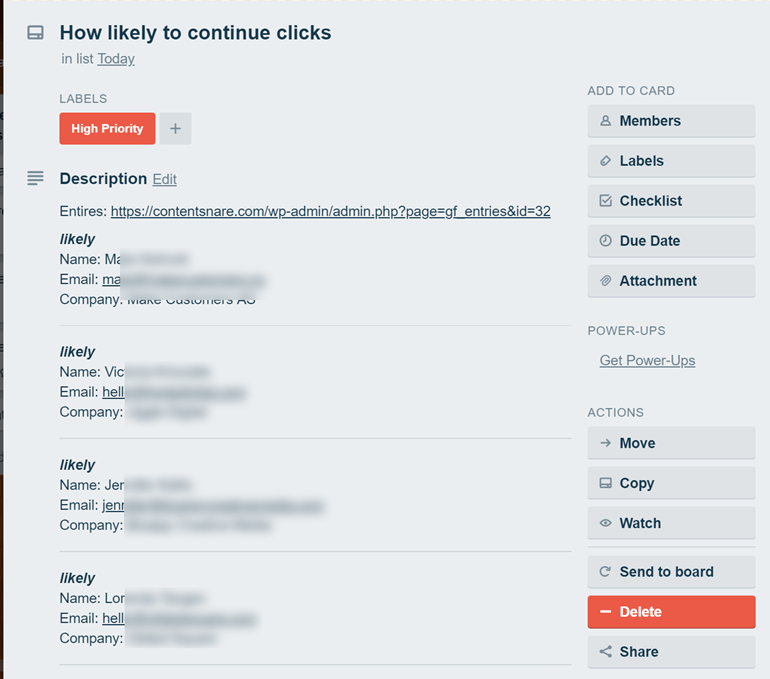
Task: Edit the card description
Action: coord(164,179)
